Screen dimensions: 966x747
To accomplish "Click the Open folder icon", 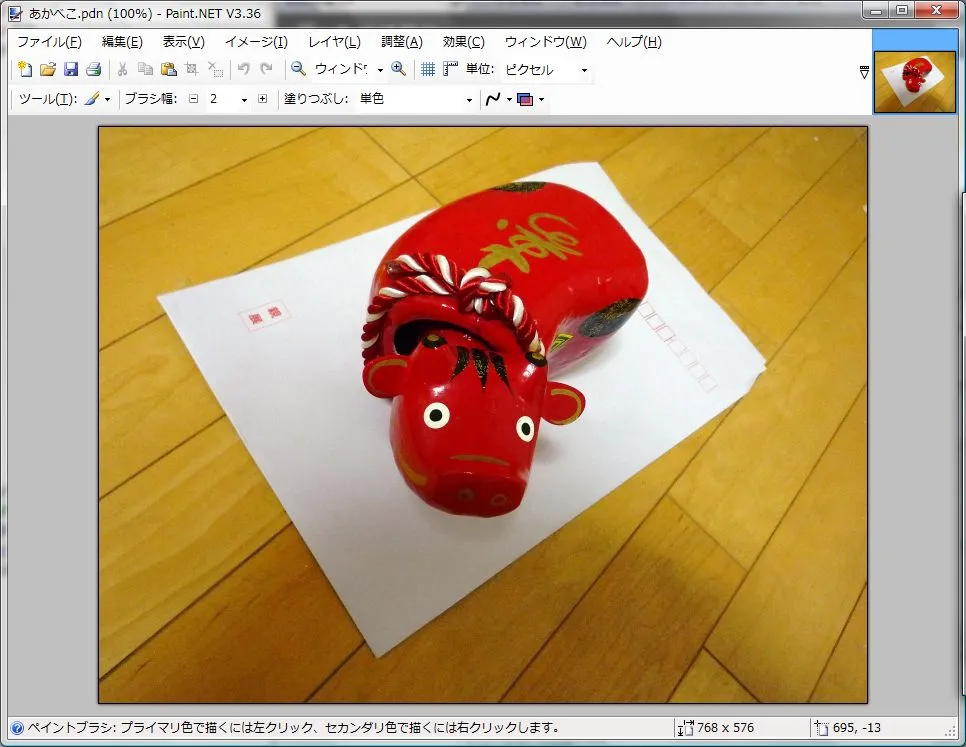I will click(x=48, y=69).
